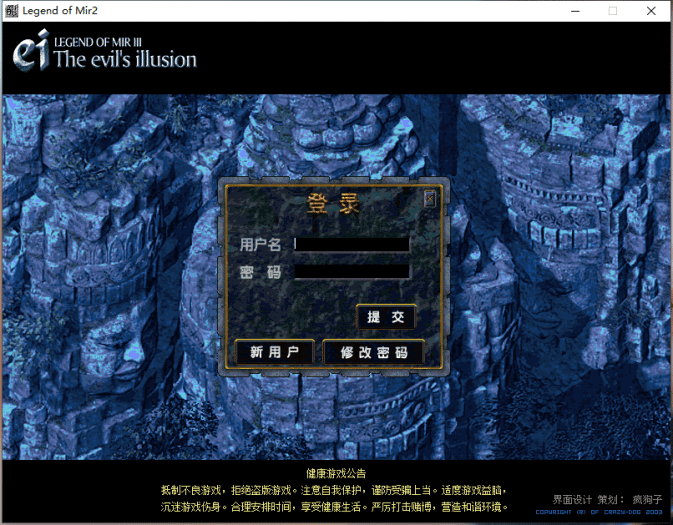The image size is (673, 525).
Task: Click the 密码 label text
Action: tap(260, 272)
